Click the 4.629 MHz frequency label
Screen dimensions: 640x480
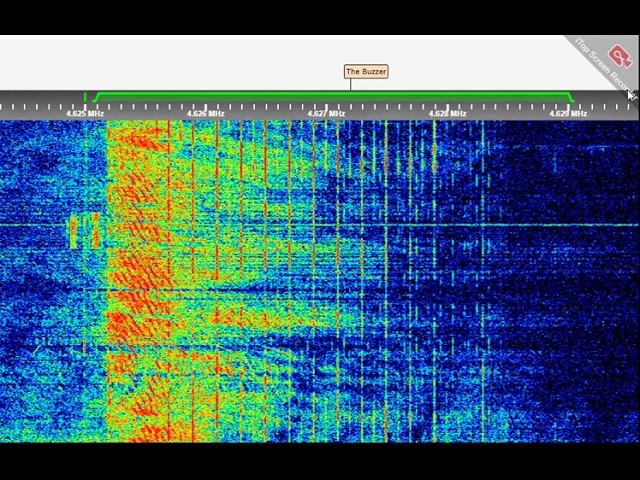coord(568,113)
